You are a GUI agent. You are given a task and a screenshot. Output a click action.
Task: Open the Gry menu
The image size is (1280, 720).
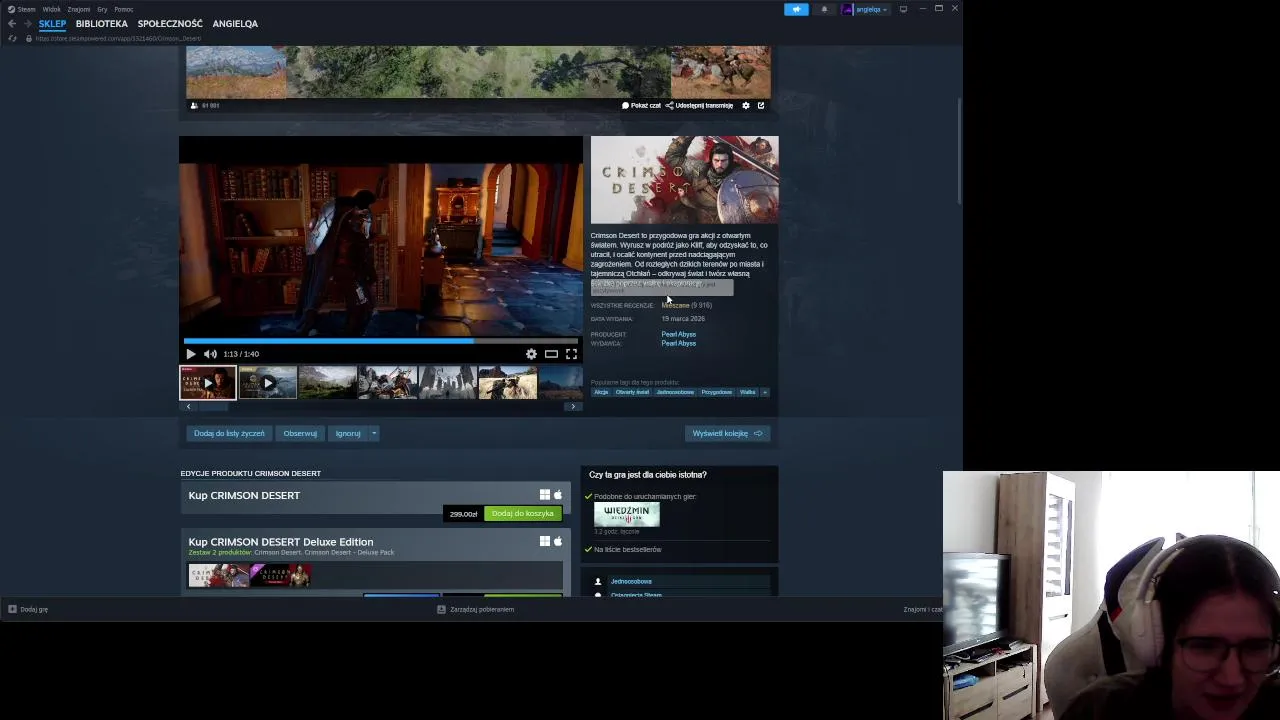click(102, 9)
